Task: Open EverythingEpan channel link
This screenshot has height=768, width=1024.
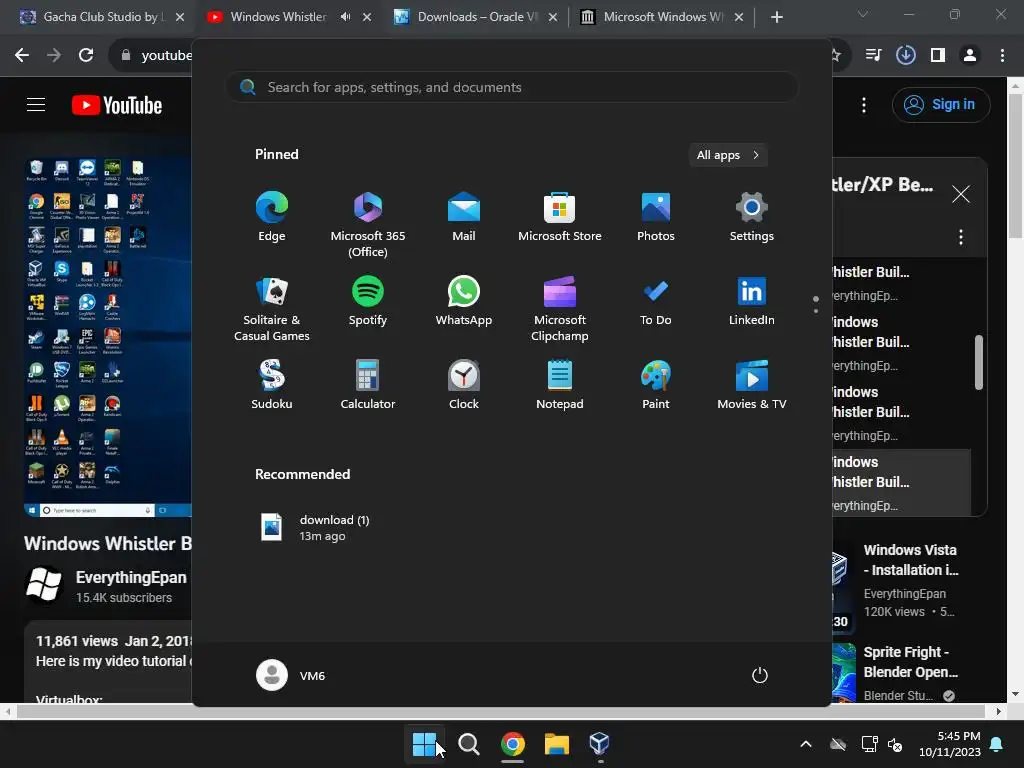Action: tap(131, 577)
